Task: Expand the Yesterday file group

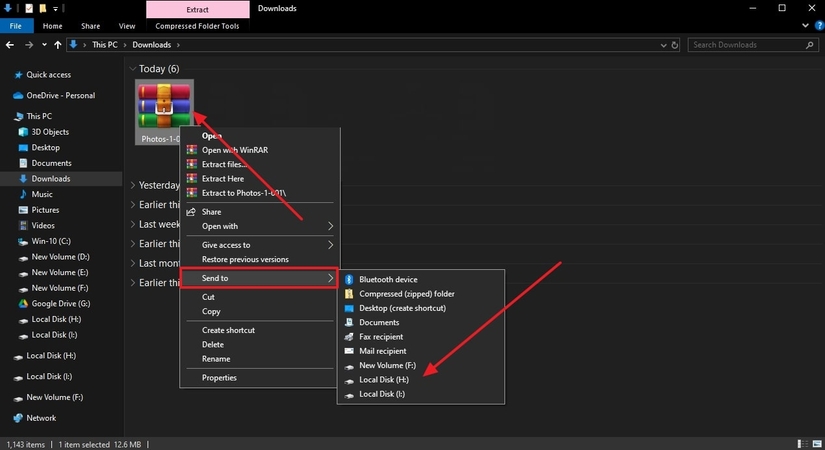Action: tap(134, 185)
